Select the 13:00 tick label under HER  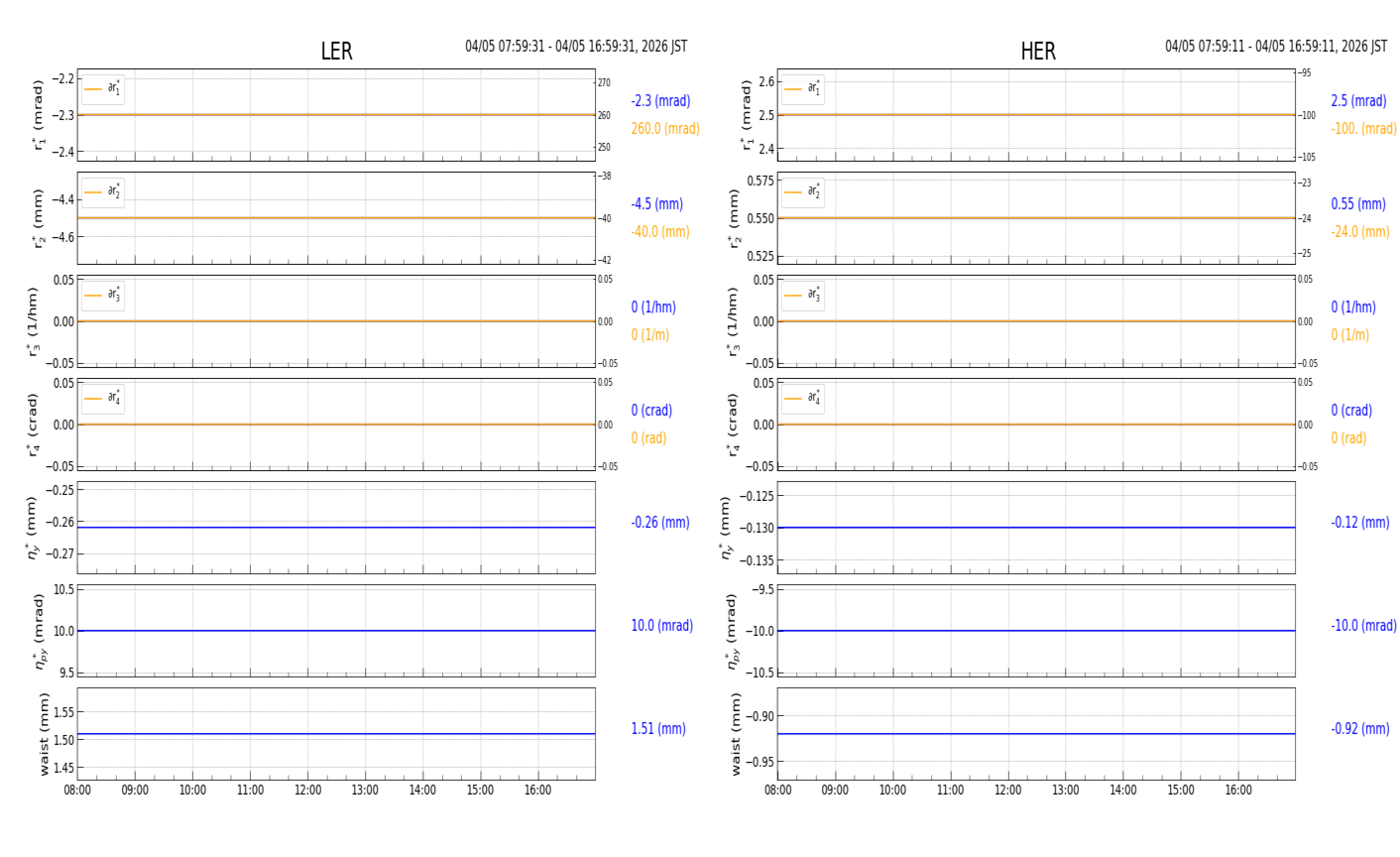[1065, 791]
